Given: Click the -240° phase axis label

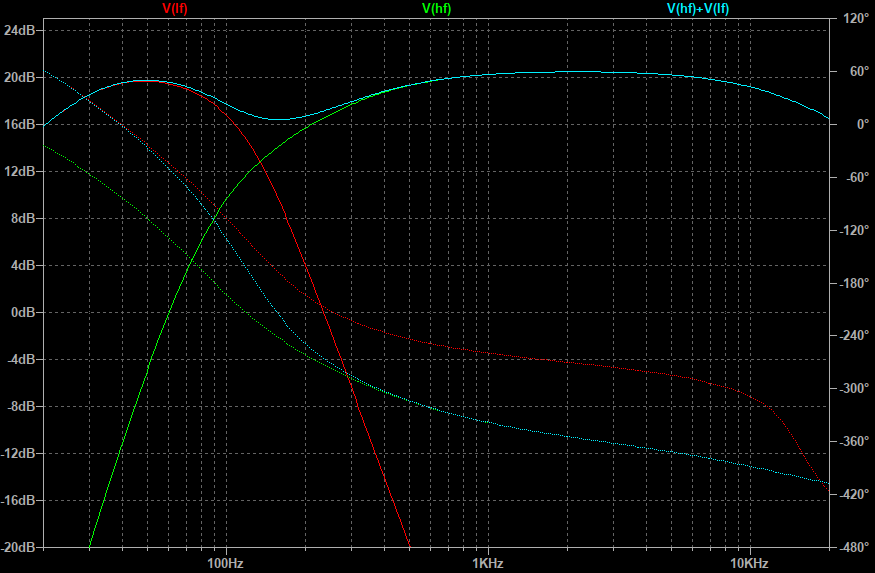Looking at the screenshot, I should coord(854,335).
